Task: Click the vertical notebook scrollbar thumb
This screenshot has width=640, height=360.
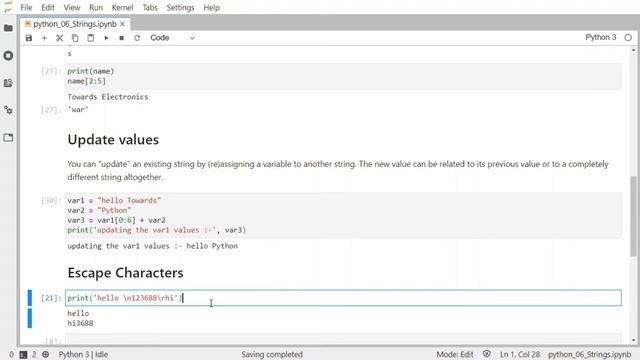Action: (633, 216)
